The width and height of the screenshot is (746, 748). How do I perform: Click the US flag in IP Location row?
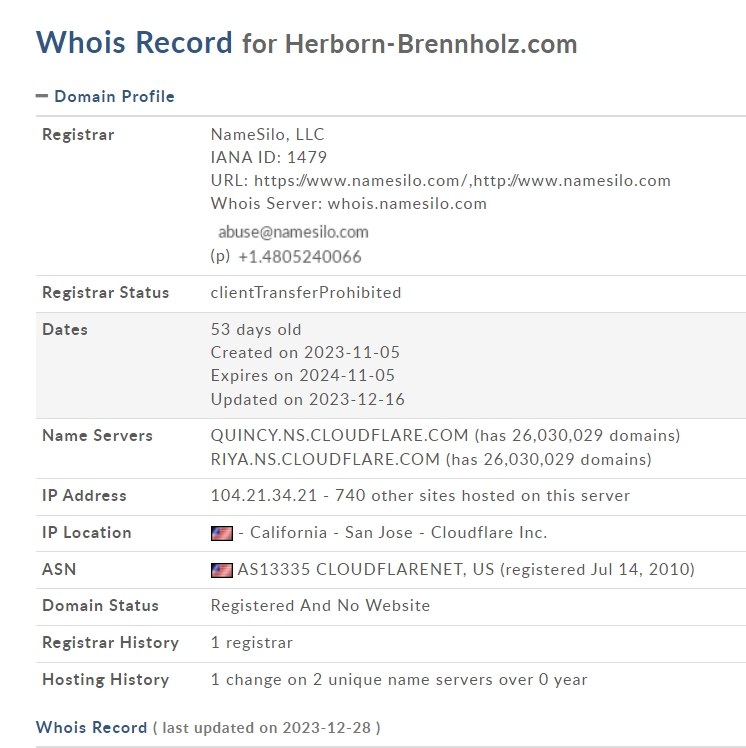[x=222, y=533]
